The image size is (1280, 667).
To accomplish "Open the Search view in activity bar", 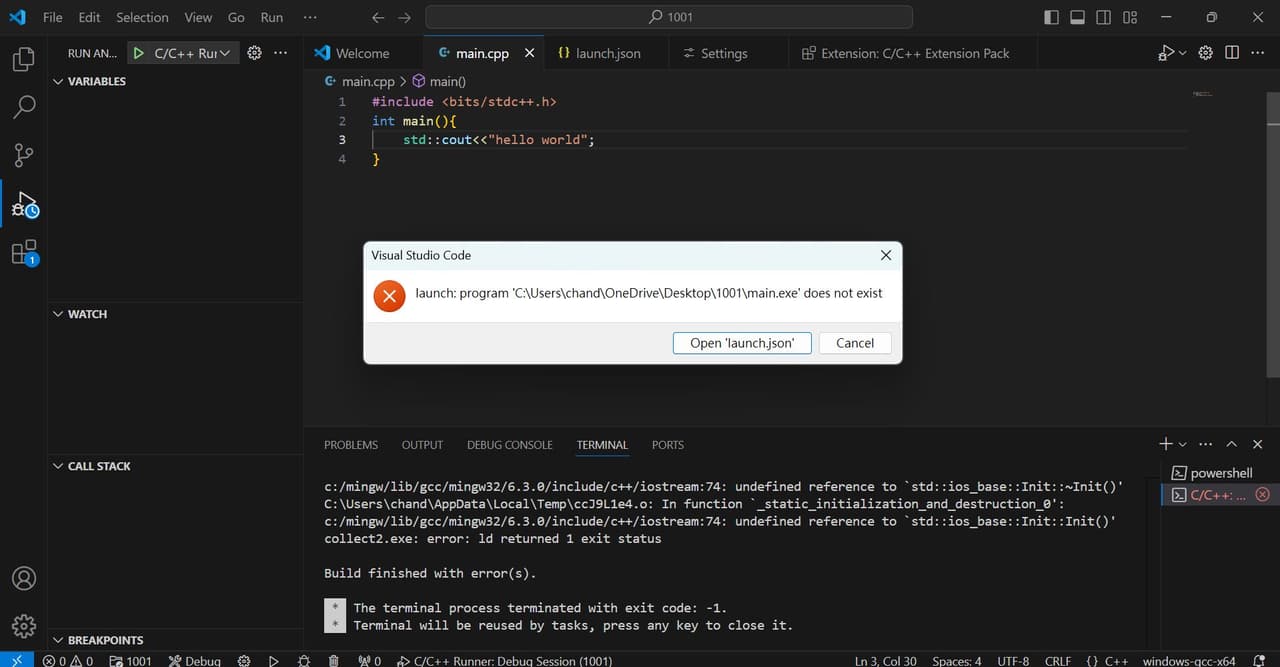I will click(x=23, y=106).
